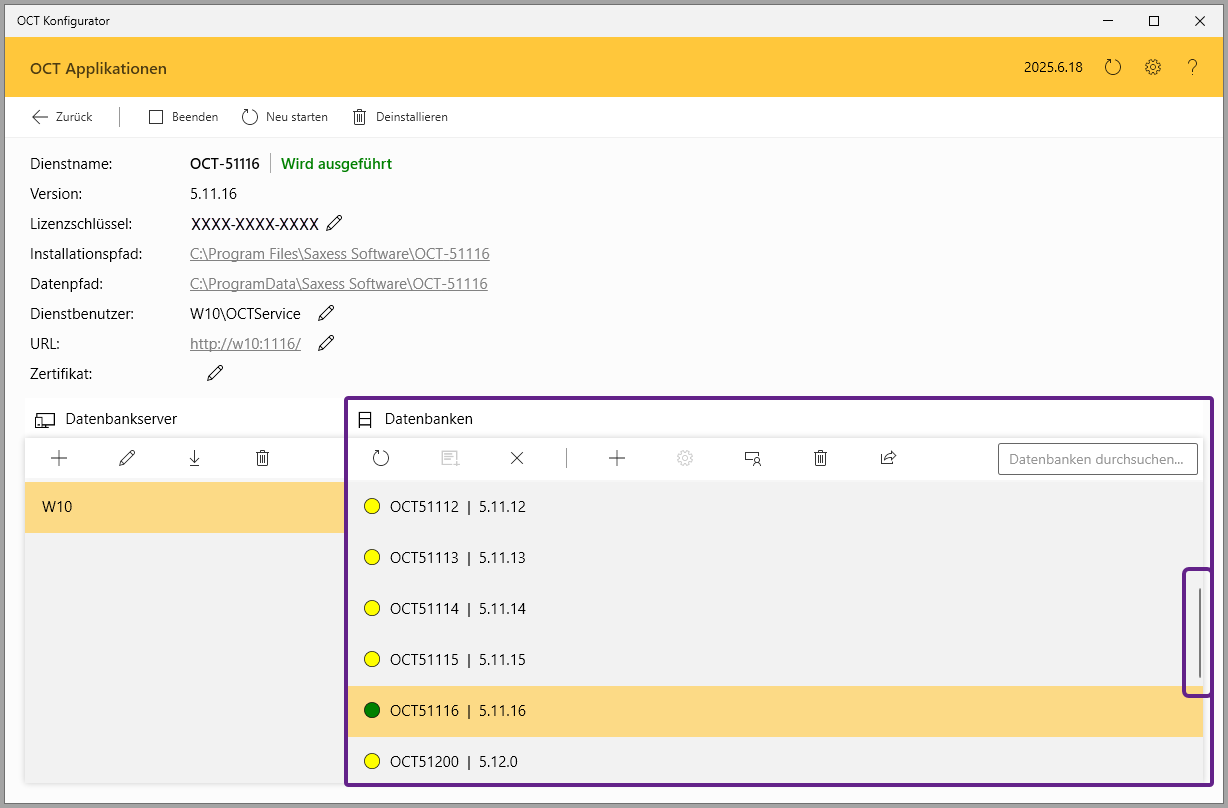Click the pencil icon beside the URL
1228x808 pixels.
(326, 343)
